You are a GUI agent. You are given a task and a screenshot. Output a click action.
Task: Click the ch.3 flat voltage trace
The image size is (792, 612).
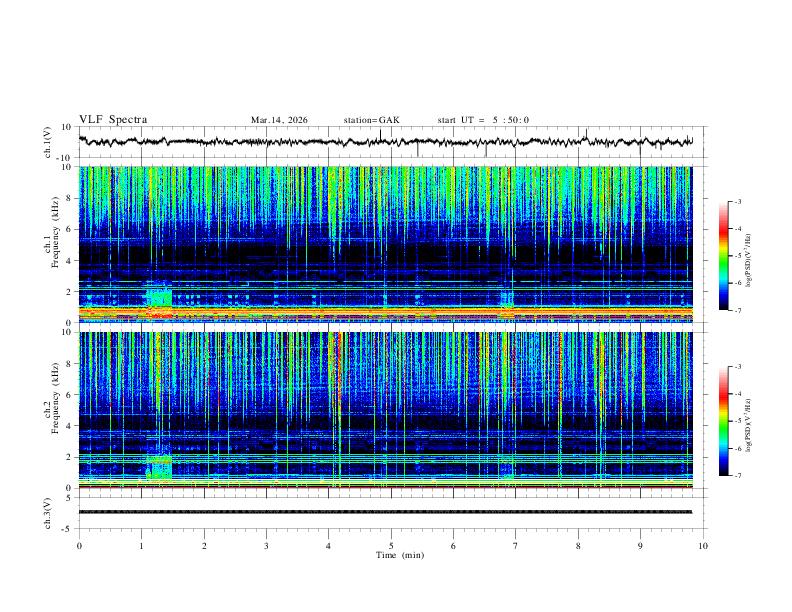[385, 512]
